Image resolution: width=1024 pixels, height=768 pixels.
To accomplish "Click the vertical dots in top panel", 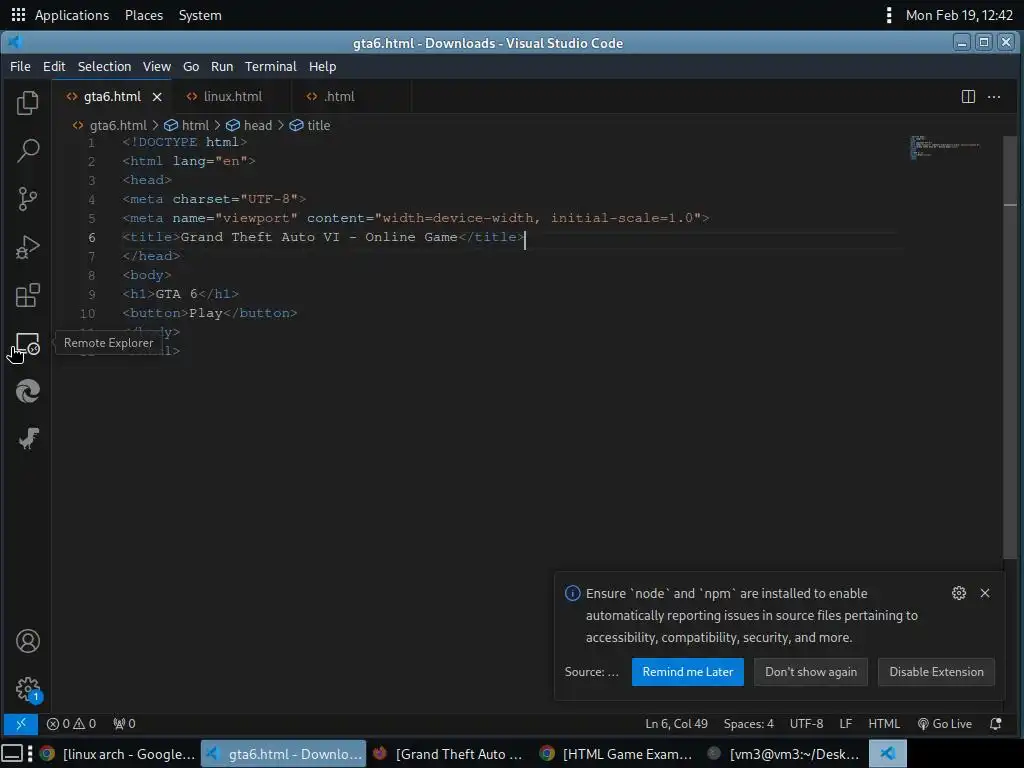I will tap(888, 14).
